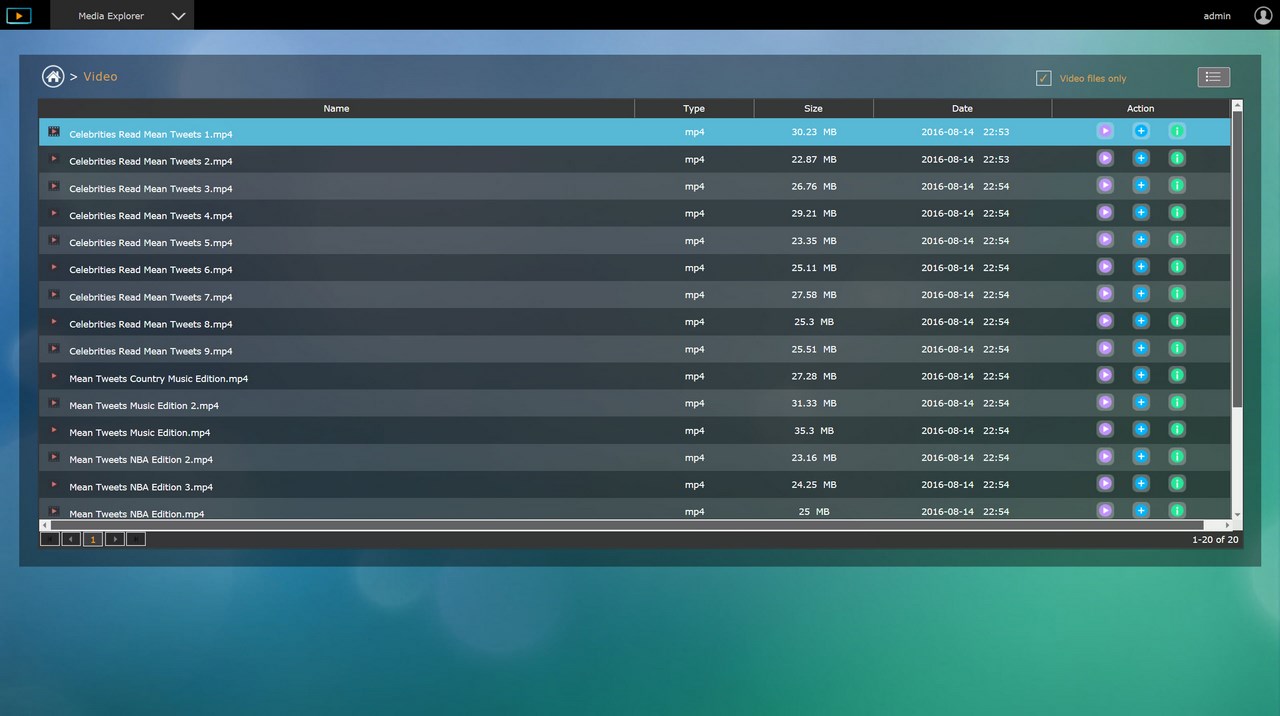Play Celebrities Read Mean Tweets 6.mp4
Screen dimensions: 1280x716
[1105, 266]
